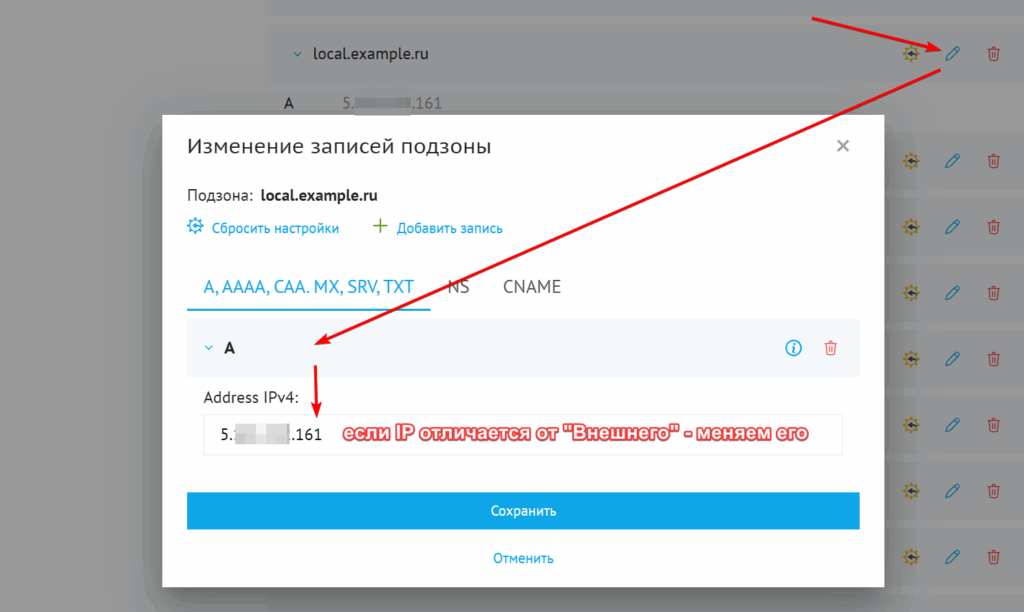Click the Добавить запись link
This screenshot has height=612, width=1024.
click(449, 228)
